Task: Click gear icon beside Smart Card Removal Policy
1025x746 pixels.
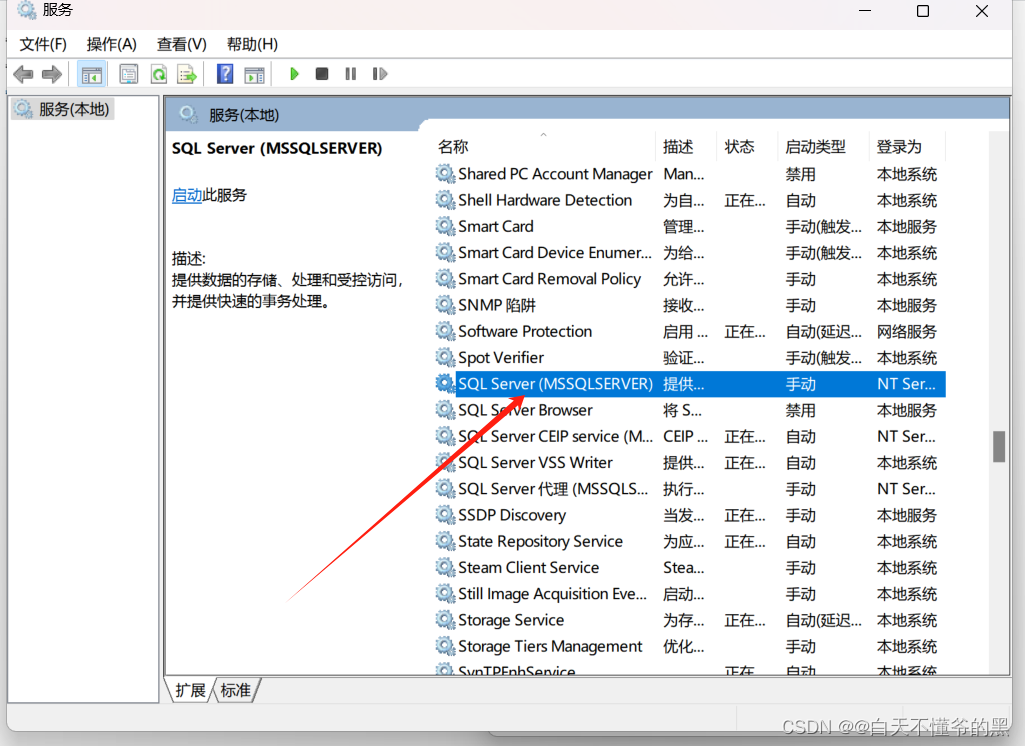Action: coord(445,279)
